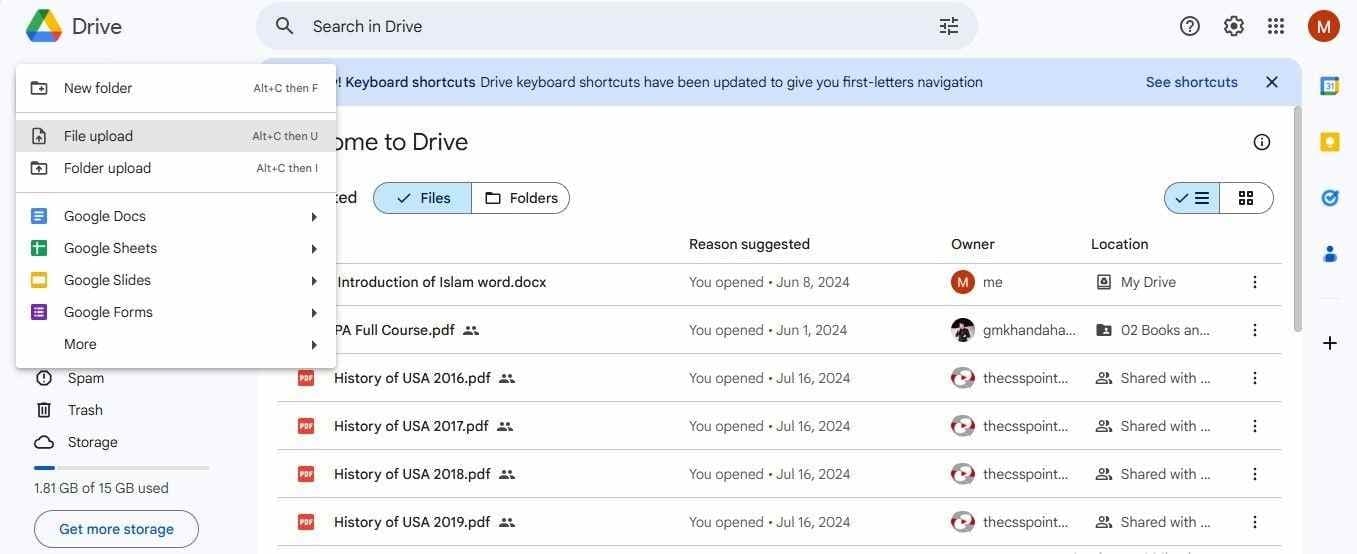Click the vertical scrollbar of file list
The width and height of the screenshot is (1357, 554).
click(1298, 219)
